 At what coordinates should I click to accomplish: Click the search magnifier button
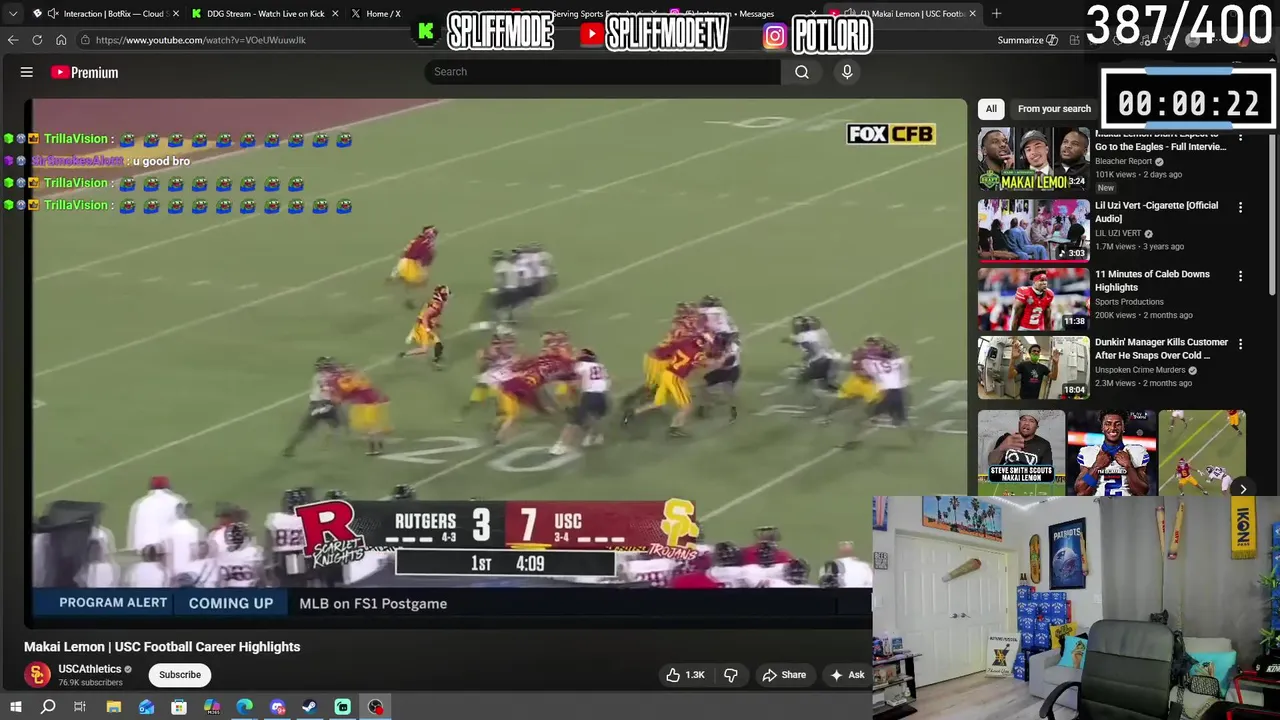[x=802, y=72]
